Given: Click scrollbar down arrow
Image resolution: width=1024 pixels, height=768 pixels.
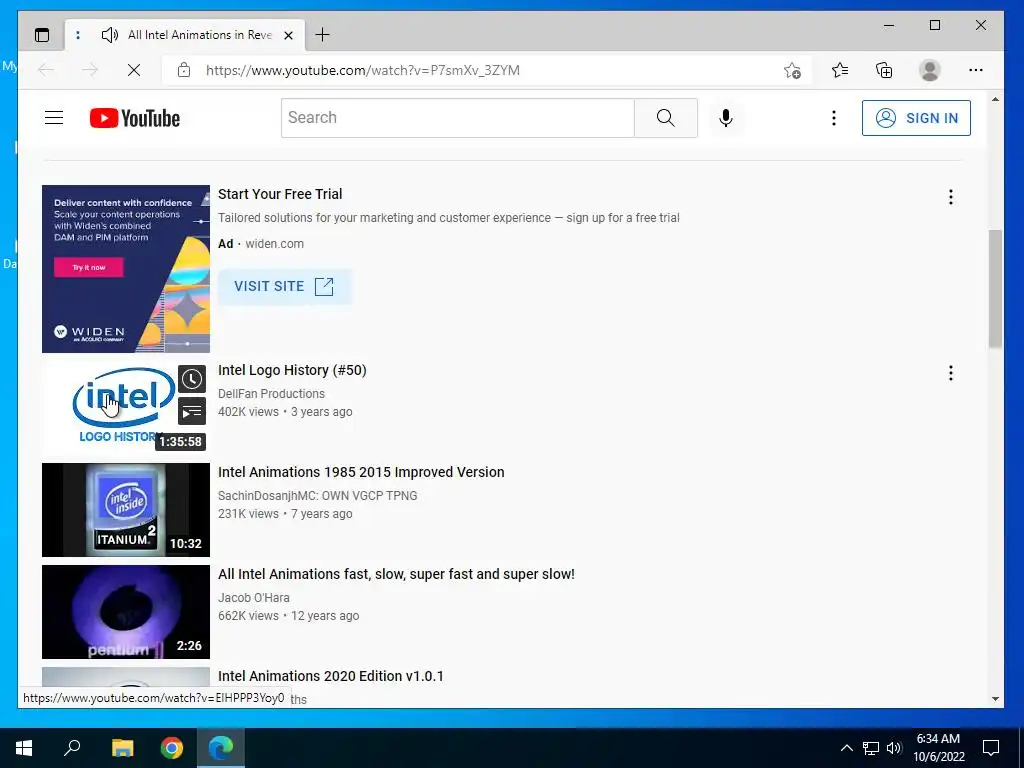Looking at the screenshot, I should (995, 699).
